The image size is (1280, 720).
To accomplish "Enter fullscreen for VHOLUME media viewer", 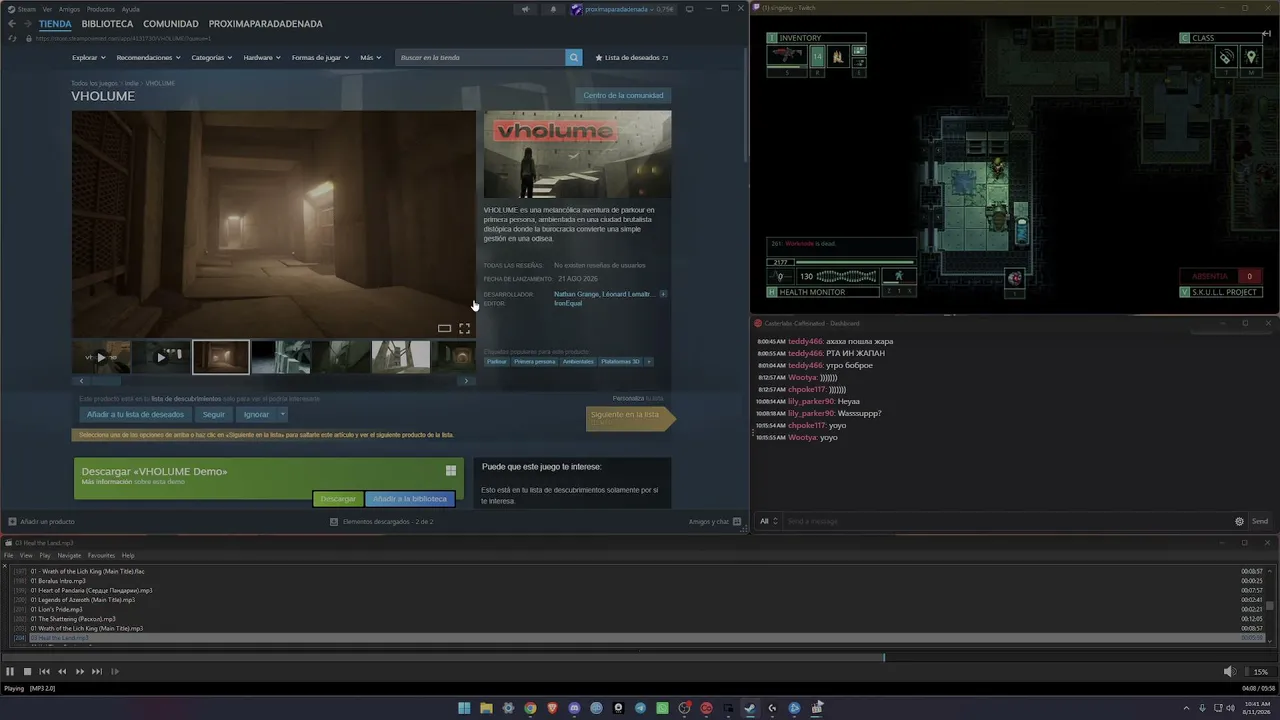I will 464,328.
